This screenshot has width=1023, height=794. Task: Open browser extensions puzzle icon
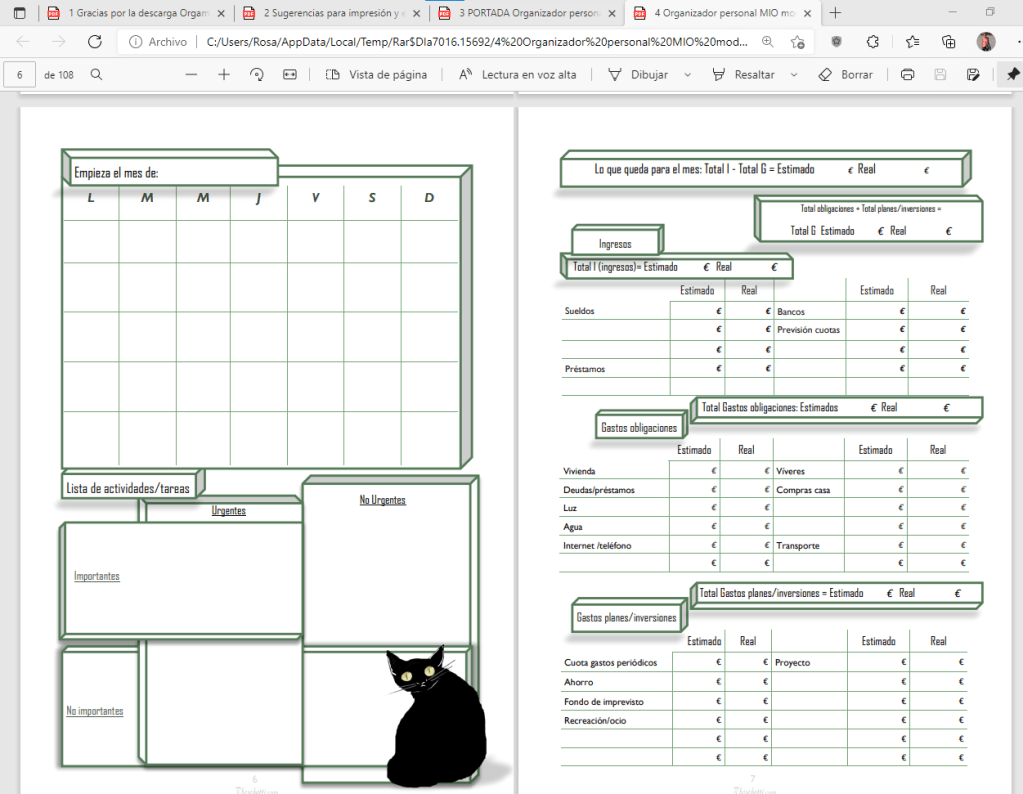click(873, 42)
